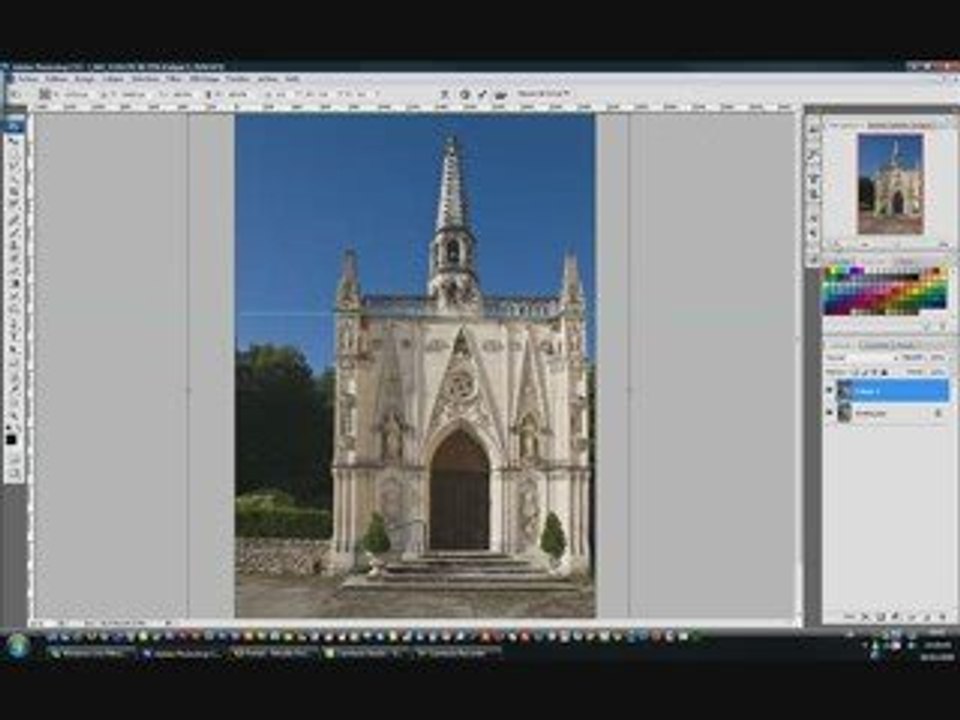This screenshot has width=960, height=720.
Task: Open top icon in collapsed panel dock
Action: (x=814, y=129)
